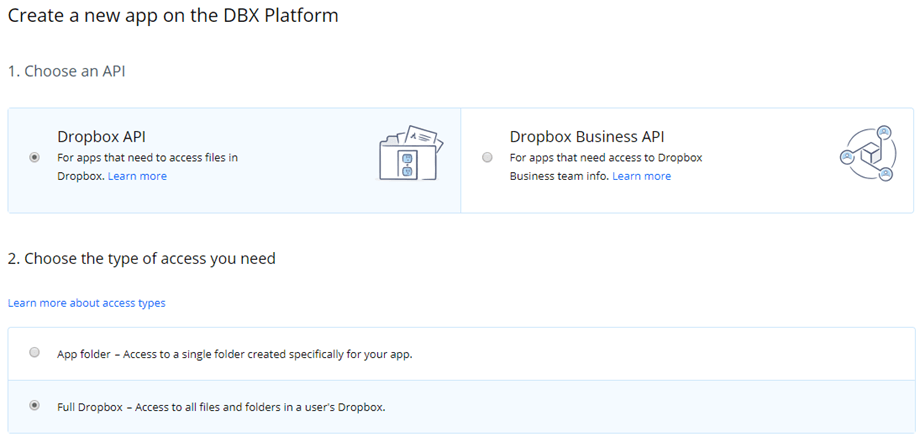920x437 pixels.
Task: Click the 'Create a new app' page title
Action: click(173, 17)
